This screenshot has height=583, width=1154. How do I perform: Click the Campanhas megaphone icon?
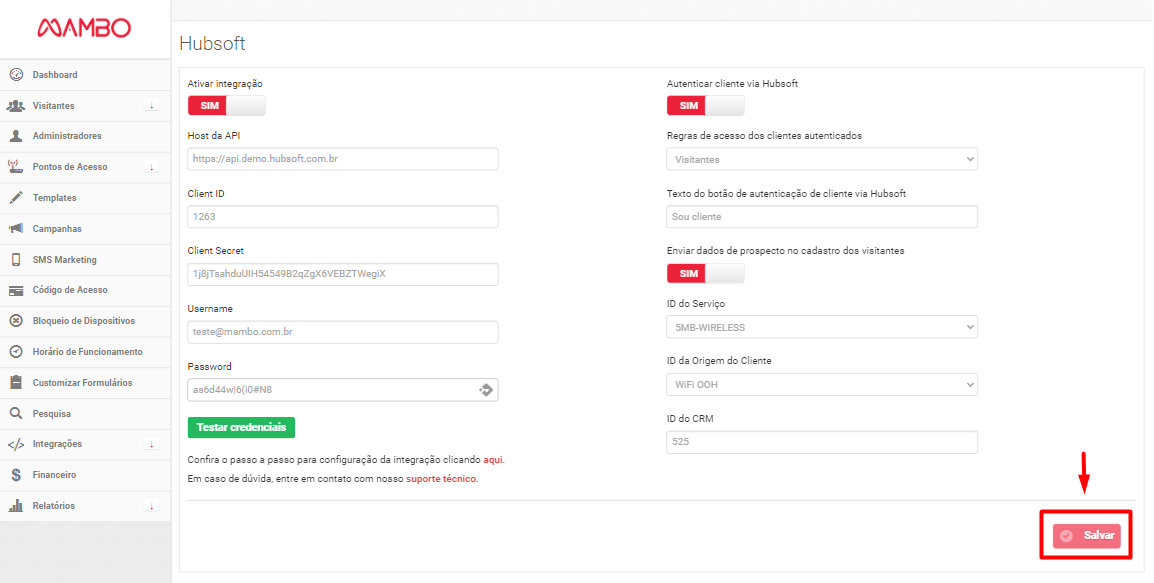click(x=15, y=229)
